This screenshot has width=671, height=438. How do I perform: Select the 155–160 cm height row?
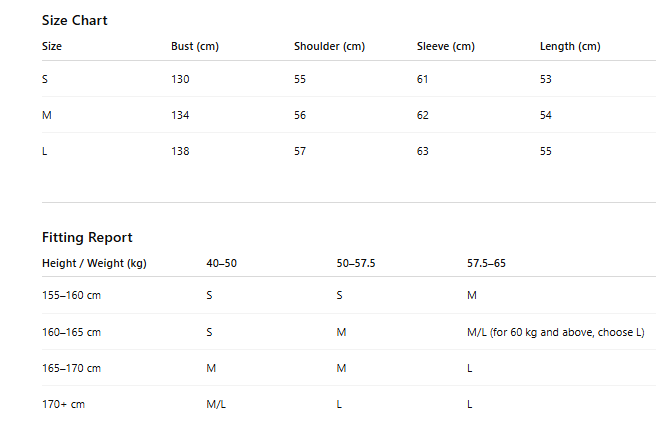[349, 295]
